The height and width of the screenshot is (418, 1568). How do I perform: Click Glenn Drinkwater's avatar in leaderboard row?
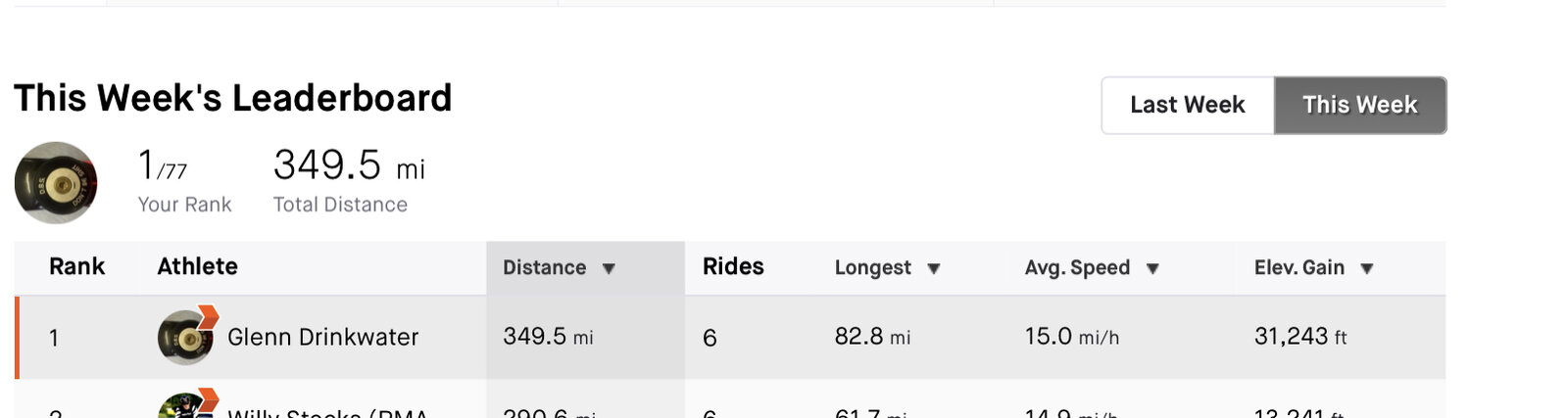click(185, 338)
